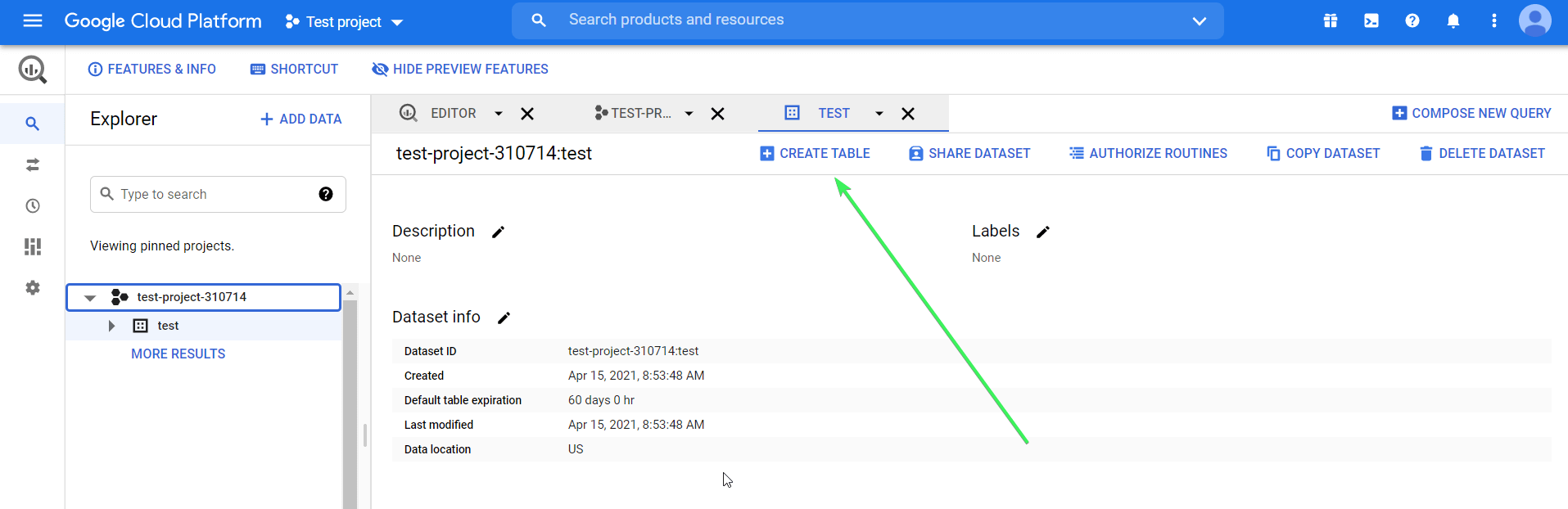Edit Labels with pencil icon
This screenshot has width=1568, height=509.
[1042, 232]
